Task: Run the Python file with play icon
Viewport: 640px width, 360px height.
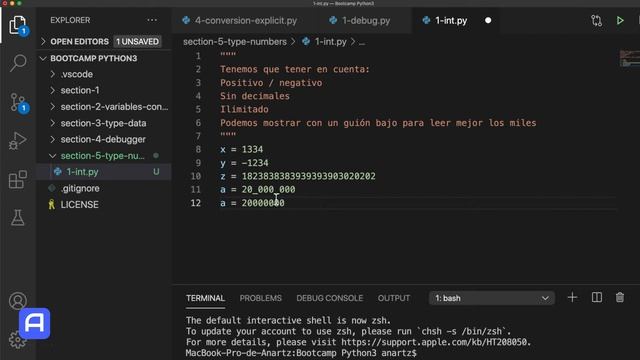Action: point(620,20)
